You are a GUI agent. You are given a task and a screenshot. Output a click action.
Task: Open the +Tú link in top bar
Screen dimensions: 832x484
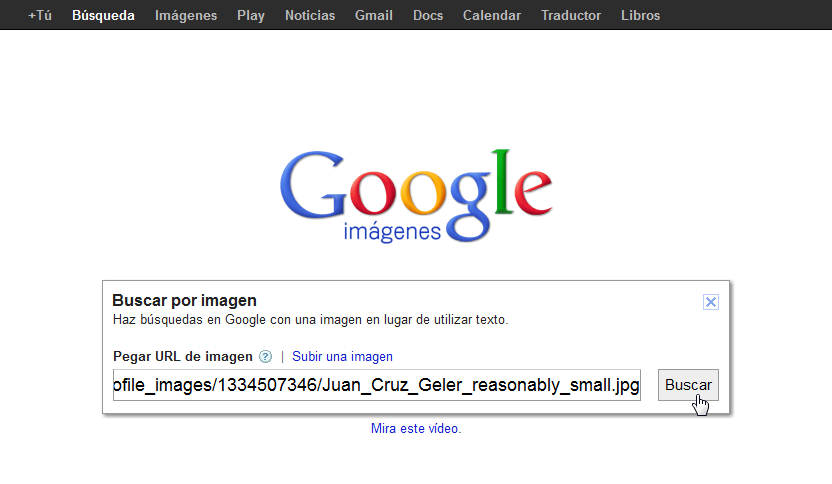pyautogui.click(x=40, y=15)
